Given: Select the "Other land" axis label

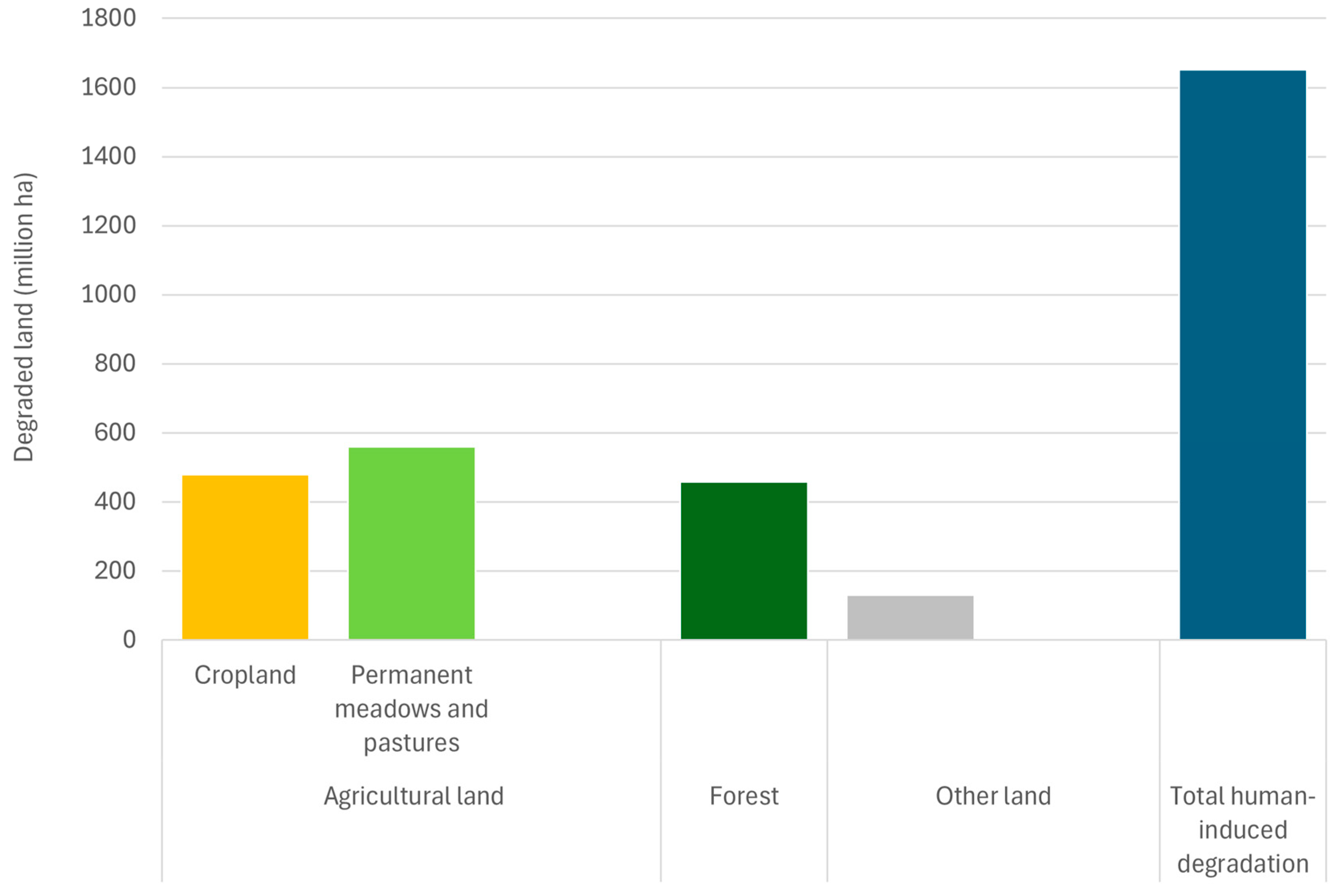Looking at the screenshot, I should pyautogui.click(x=993, y=796).
